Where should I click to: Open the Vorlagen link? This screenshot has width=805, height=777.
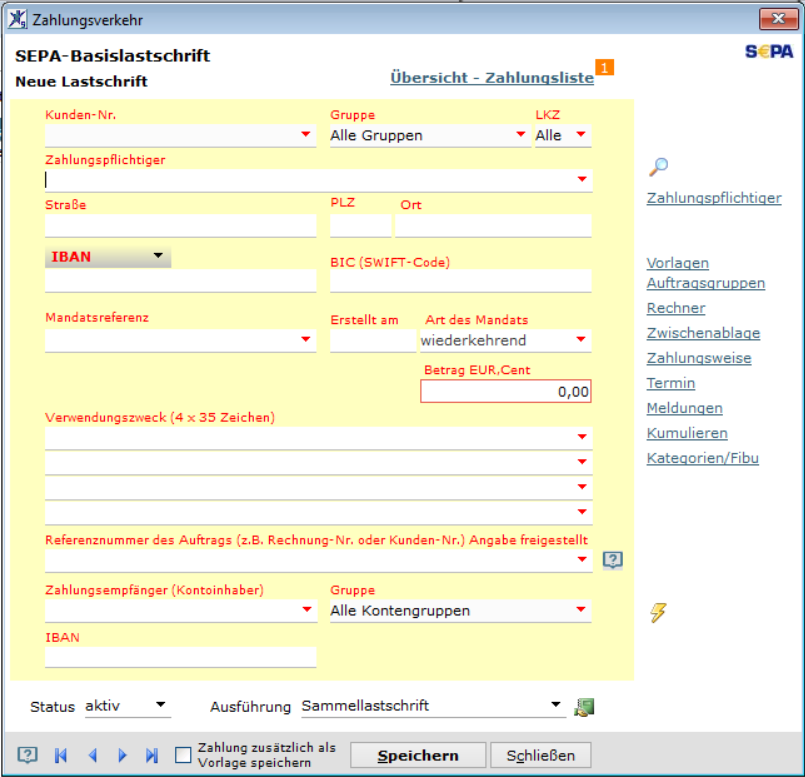[x=678, y=263]
